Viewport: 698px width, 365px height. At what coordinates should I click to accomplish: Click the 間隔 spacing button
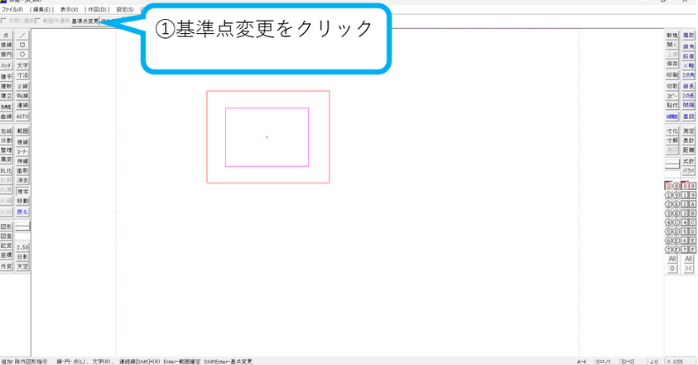pos(689,105)
